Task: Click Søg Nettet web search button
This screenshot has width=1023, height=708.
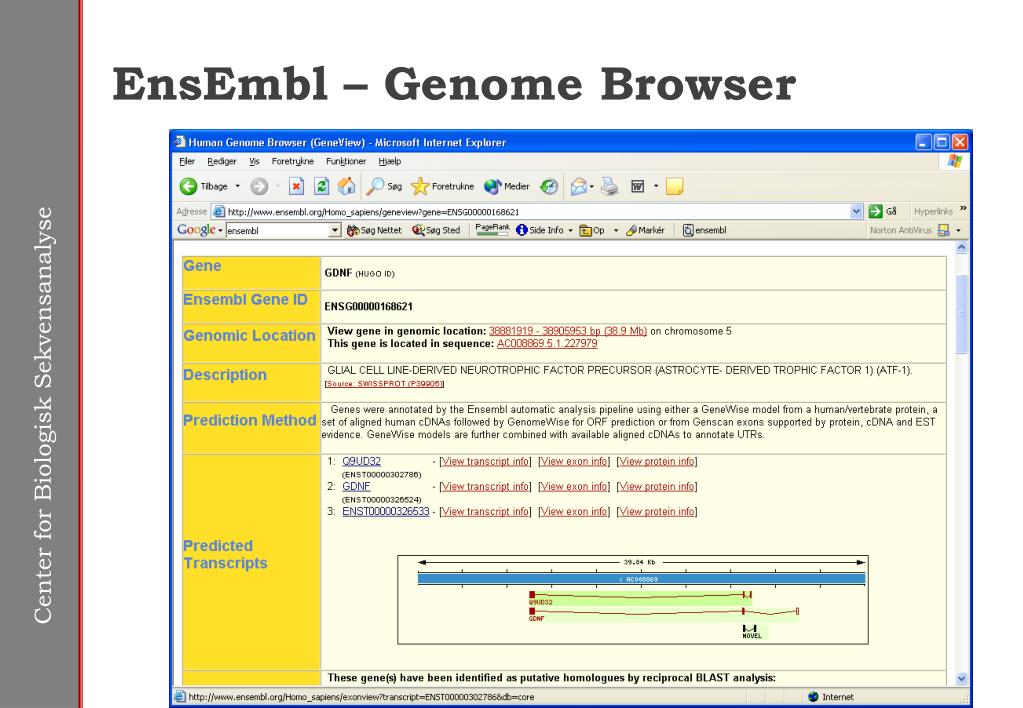Action: (374, 230)
